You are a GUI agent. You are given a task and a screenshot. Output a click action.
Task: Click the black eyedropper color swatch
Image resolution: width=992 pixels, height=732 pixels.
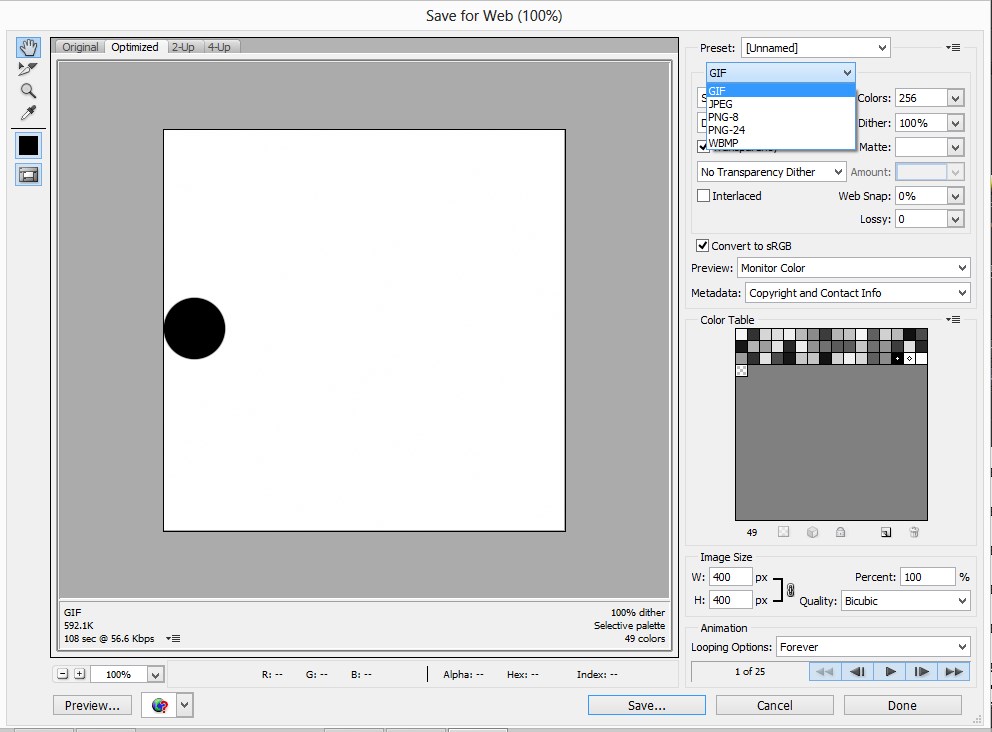(28, 146)
